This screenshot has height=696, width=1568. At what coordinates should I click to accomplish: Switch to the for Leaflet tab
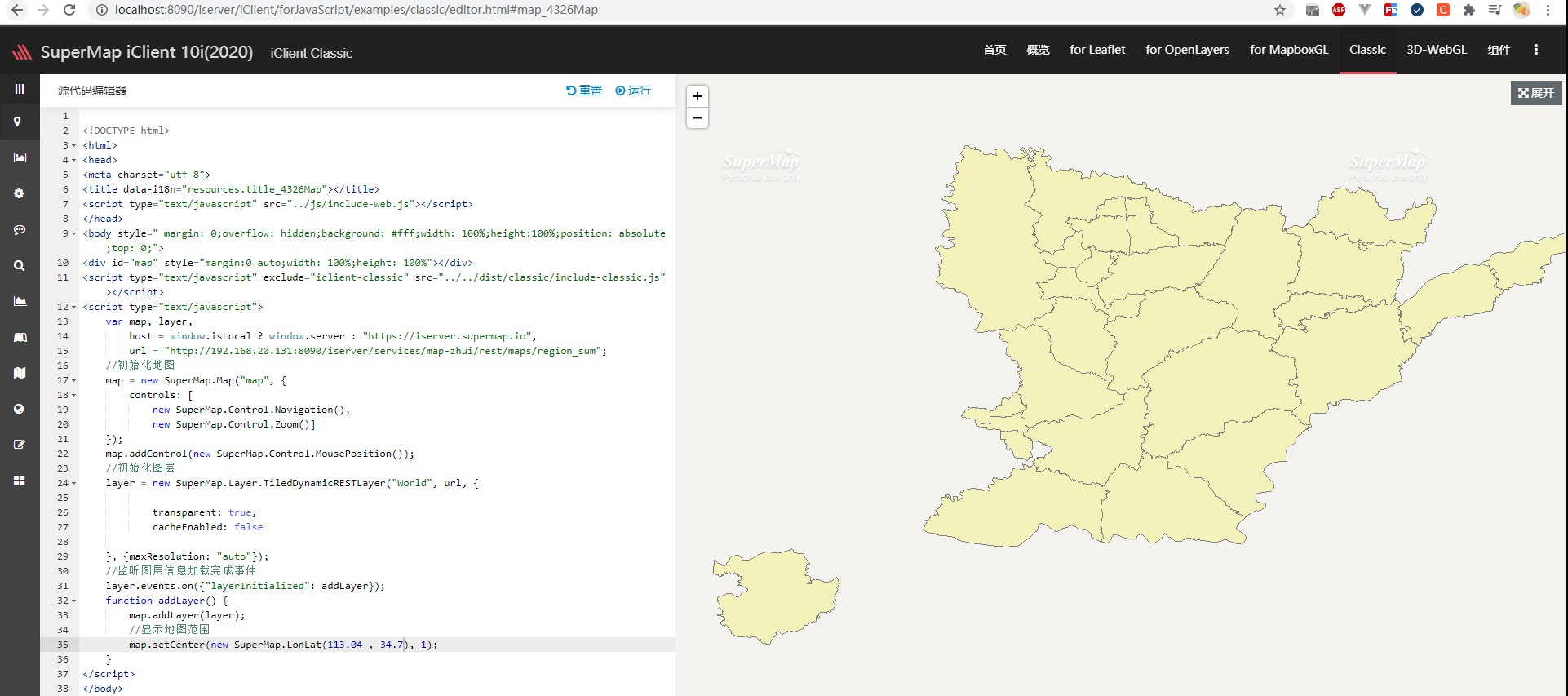[x=1097, y=50]
